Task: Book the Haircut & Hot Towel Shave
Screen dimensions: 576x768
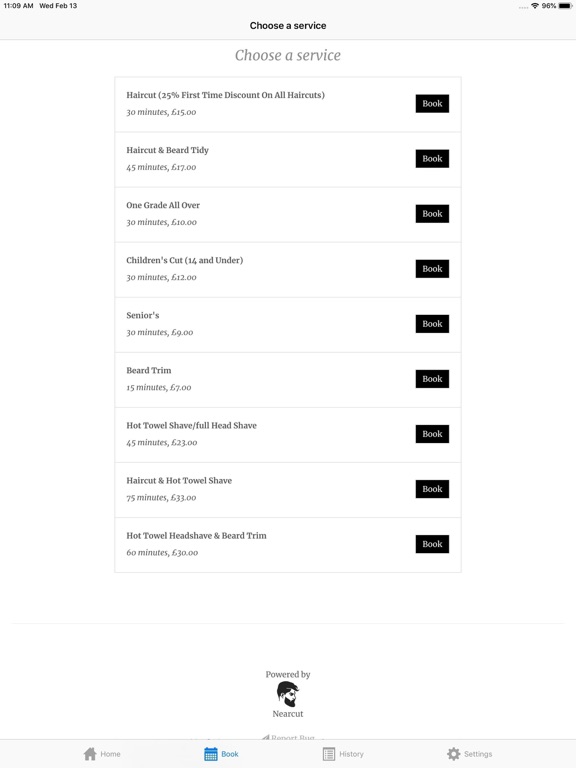Action: [432, 489]
